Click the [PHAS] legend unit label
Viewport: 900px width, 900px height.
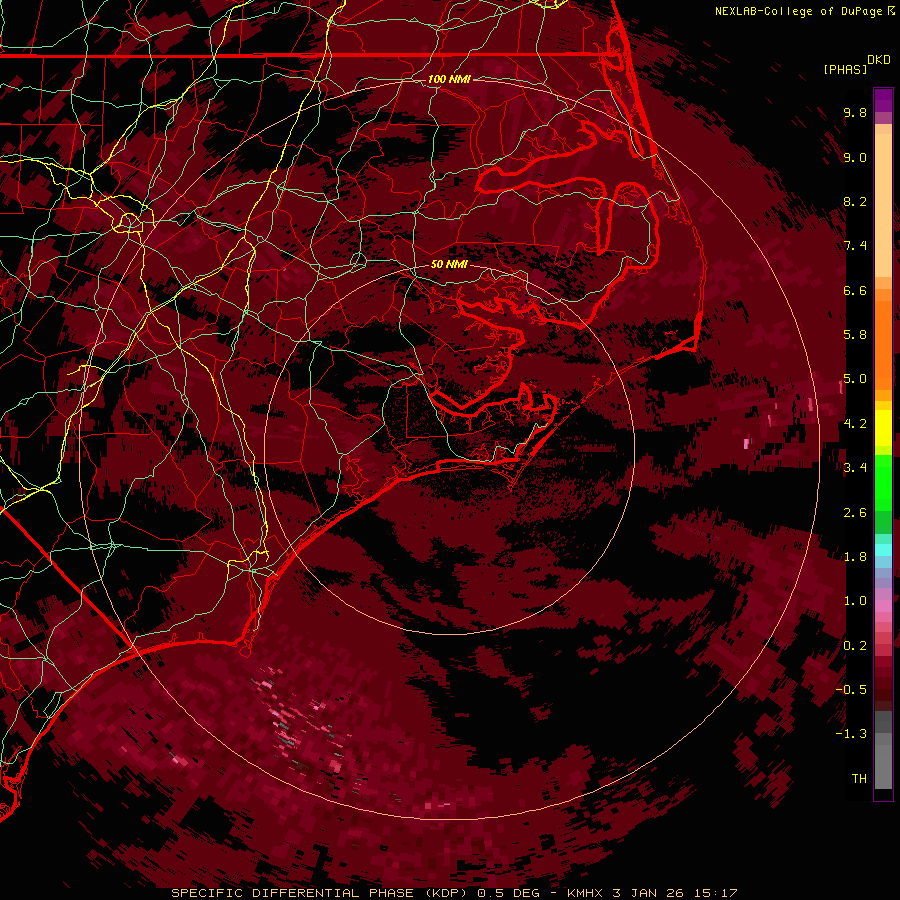click(x=845, y=69)
